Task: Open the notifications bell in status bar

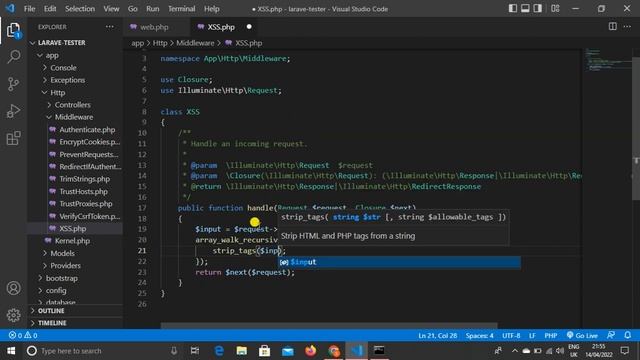Action: point(627,335)
